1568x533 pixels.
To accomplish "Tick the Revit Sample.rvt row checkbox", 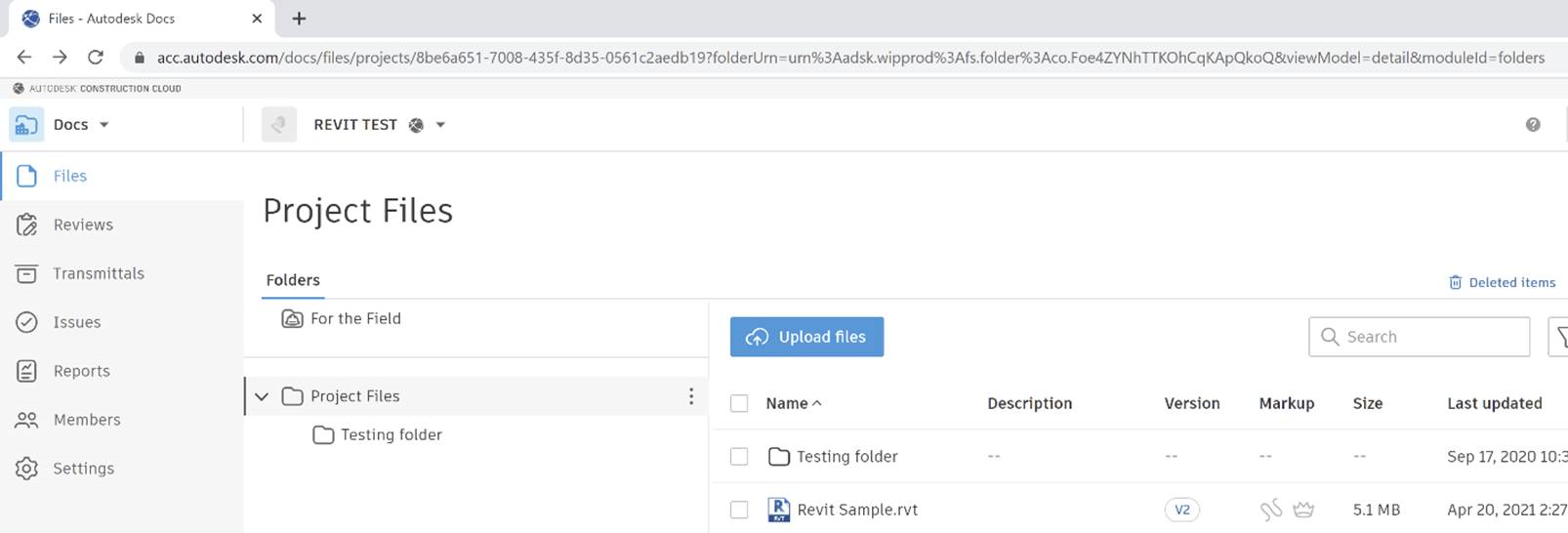I will pyautogui.click(x=739, y=510).
